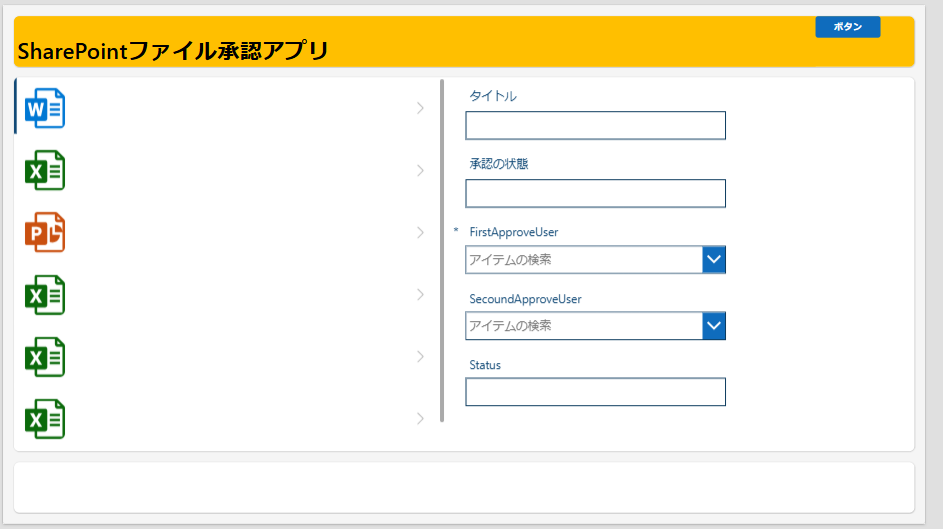Focus the タイトル text input

click(595, 126)
